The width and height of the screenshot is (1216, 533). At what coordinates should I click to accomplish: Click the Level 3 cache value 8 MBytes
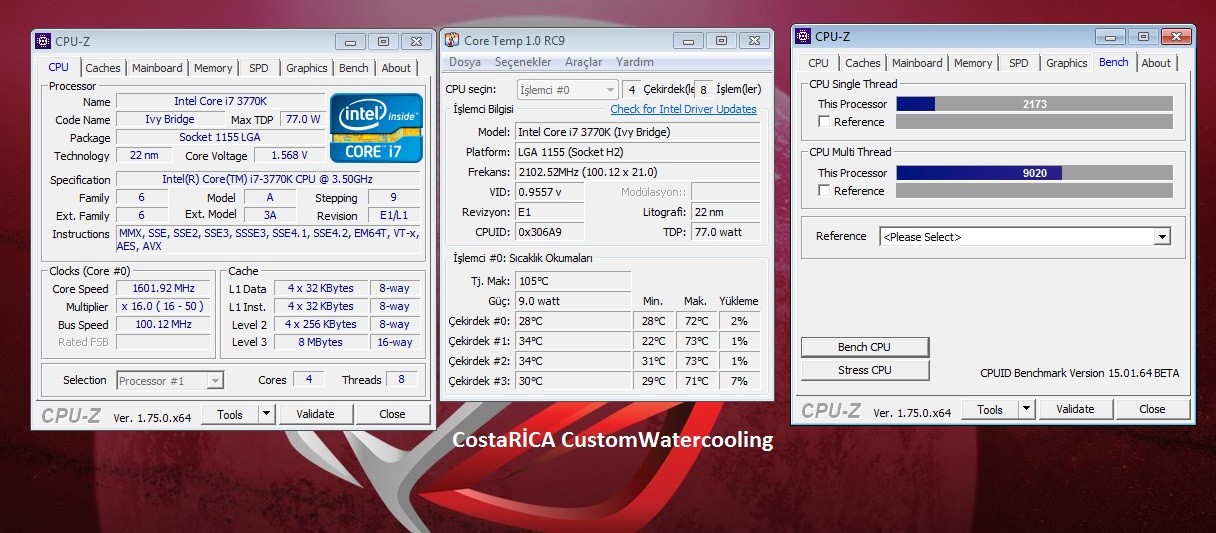(x=320, y=342)
